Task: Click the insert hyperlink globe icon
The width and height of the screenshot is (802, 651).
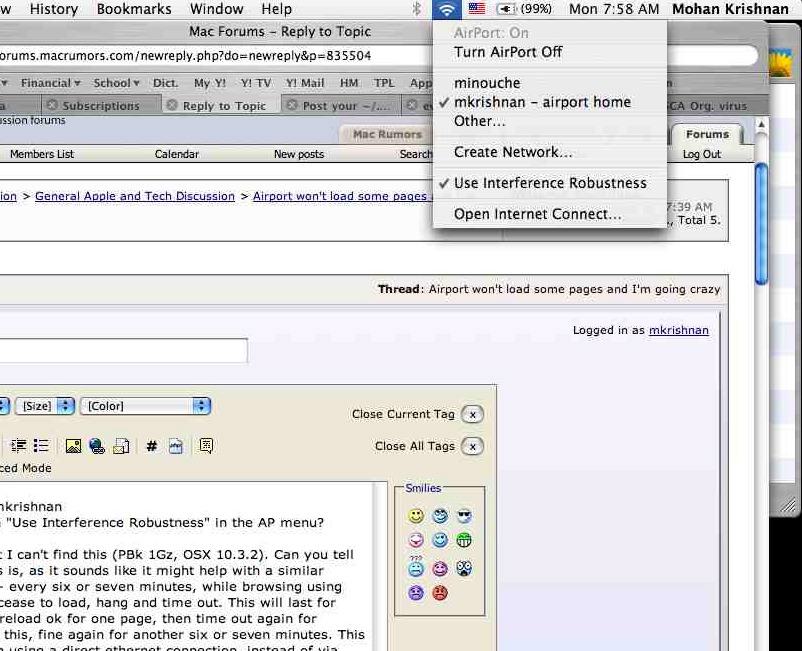Action: pos(97,446)
